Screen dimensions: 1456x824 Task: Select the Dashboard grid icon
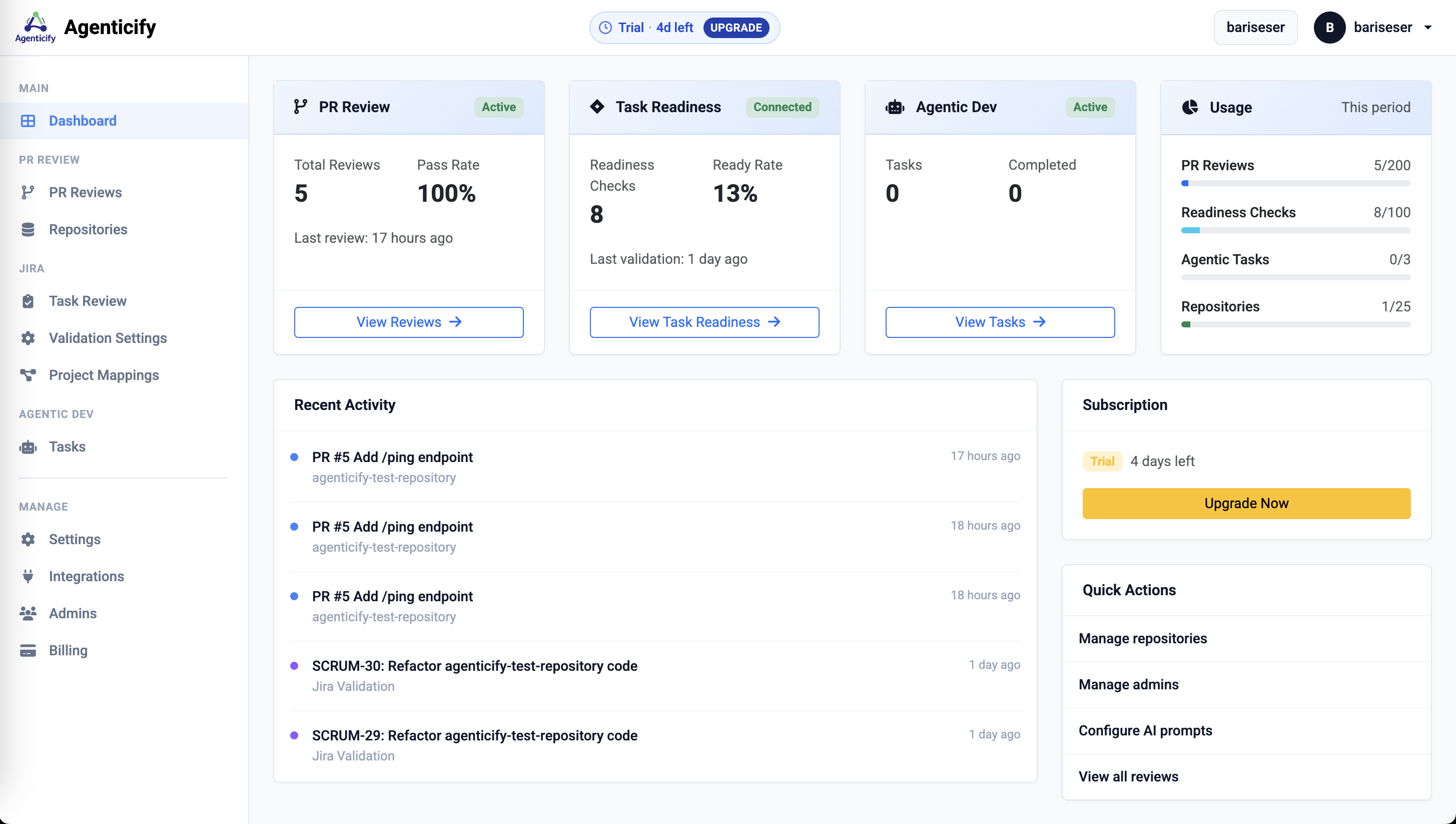click(x=28, y=121)
